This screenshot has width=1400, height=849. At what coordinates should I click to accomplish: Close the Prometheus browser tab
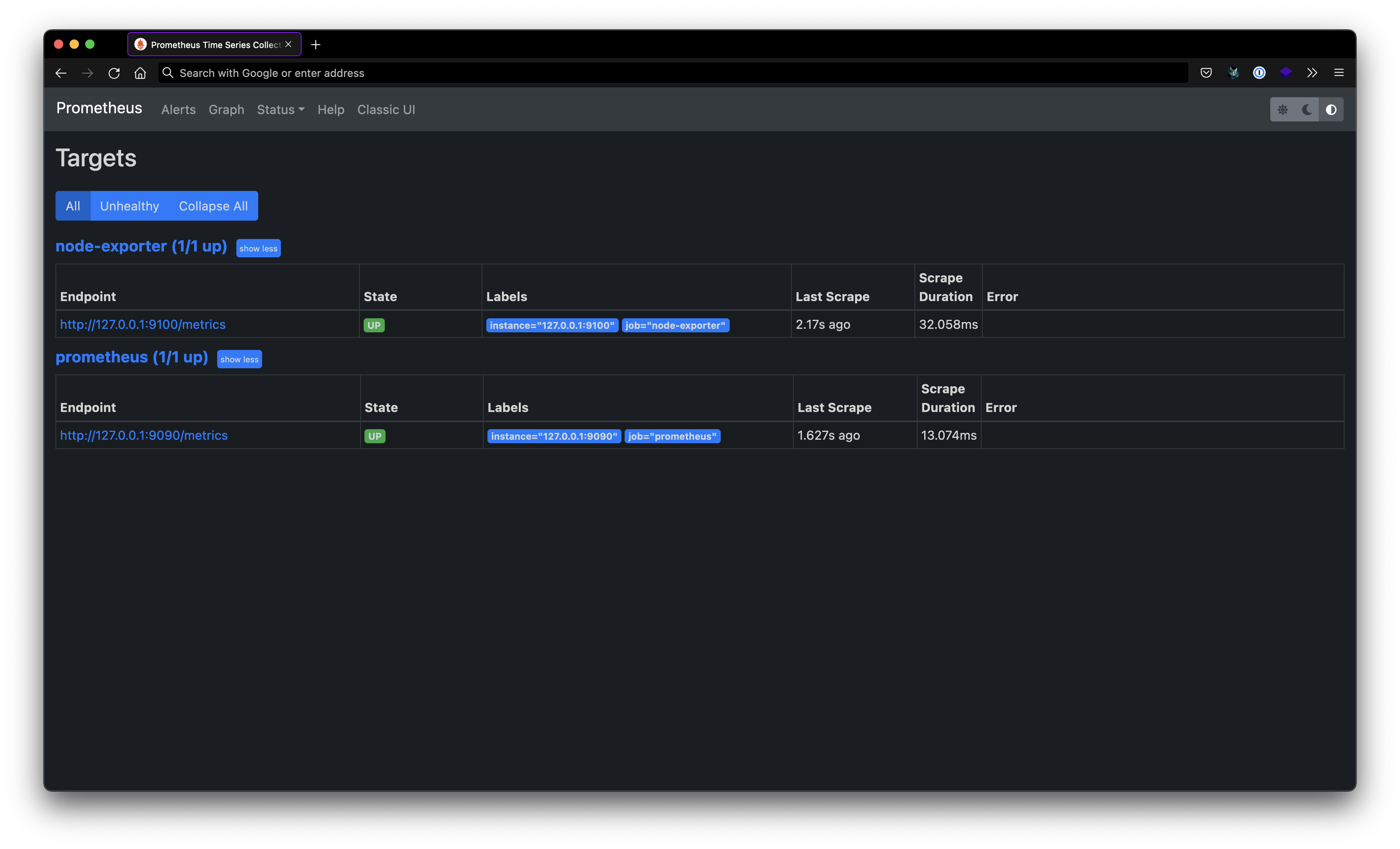click(288, 44)
